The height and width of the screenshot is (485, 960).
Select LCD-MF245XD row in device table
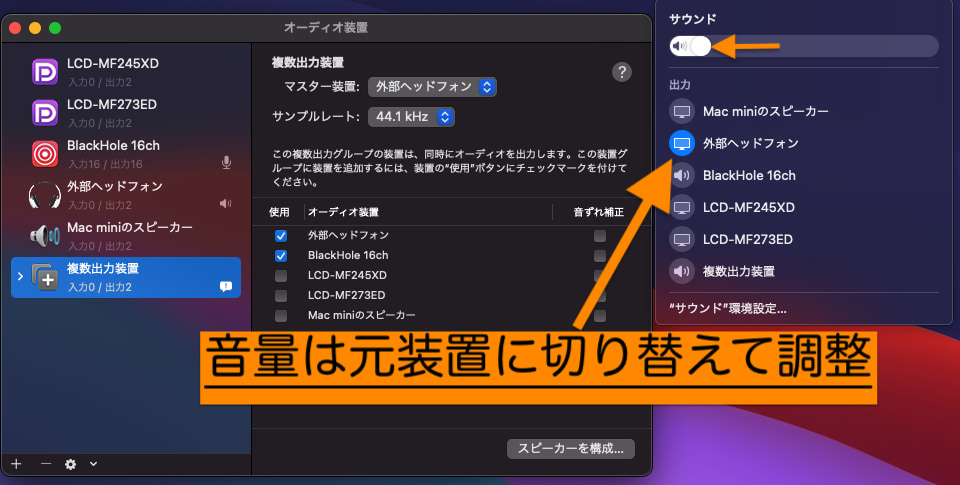pos(451,276)
